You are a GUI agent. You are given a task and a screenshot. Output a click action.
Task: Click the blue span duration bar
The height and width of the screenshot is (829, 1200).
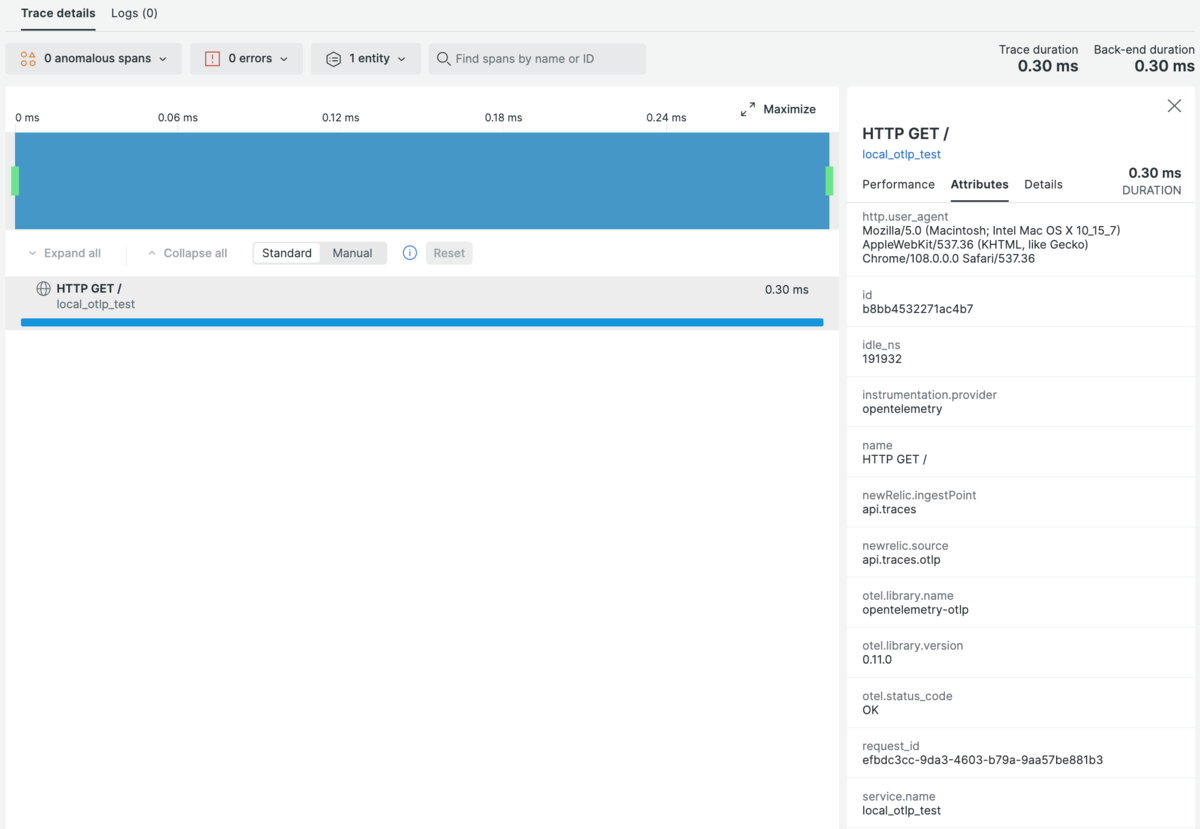click(420, 322)
